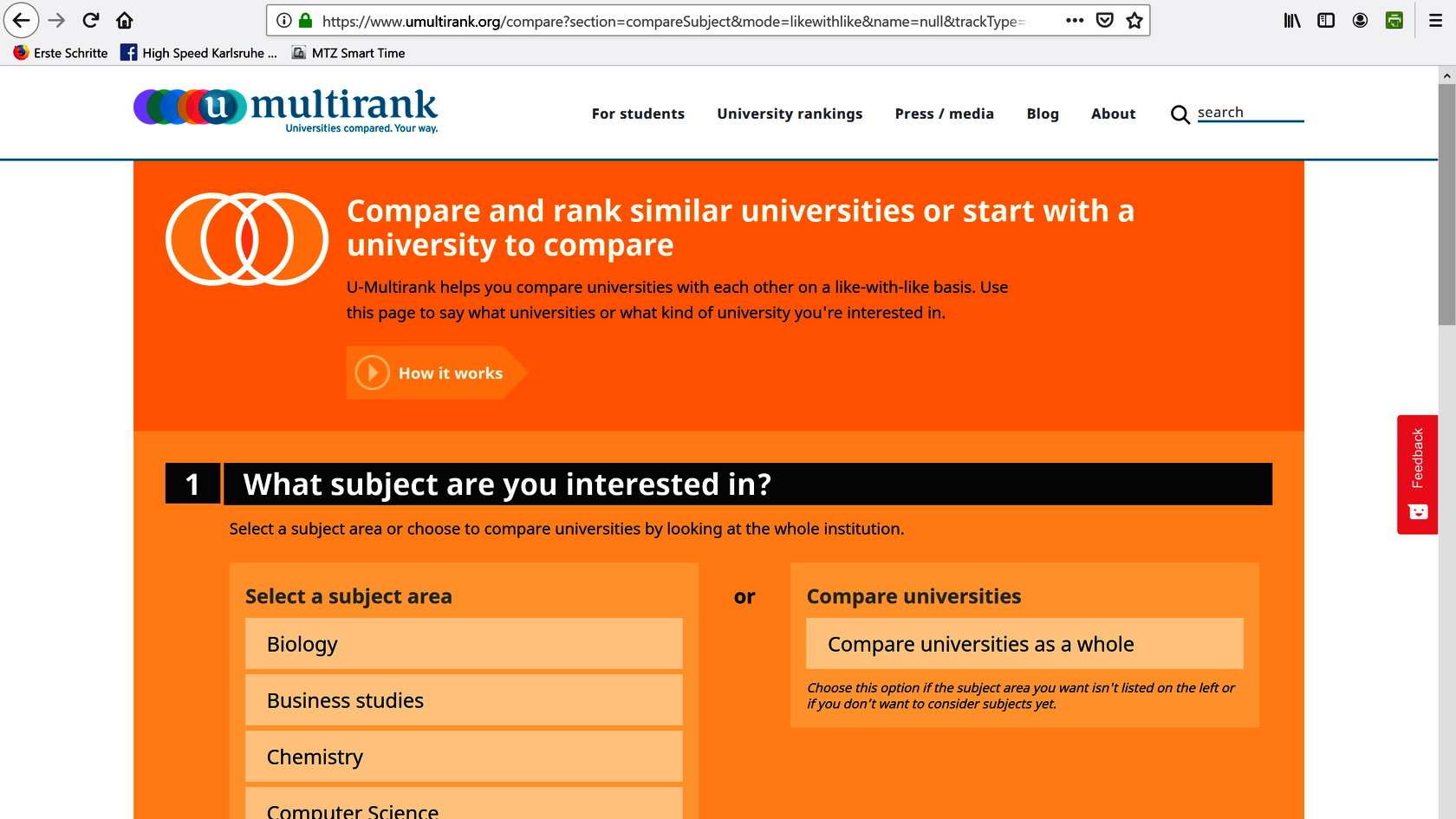Open the Firefox hamburger menu
The width and height of the screenshot is (1456, 819).
coord(1436,20)
